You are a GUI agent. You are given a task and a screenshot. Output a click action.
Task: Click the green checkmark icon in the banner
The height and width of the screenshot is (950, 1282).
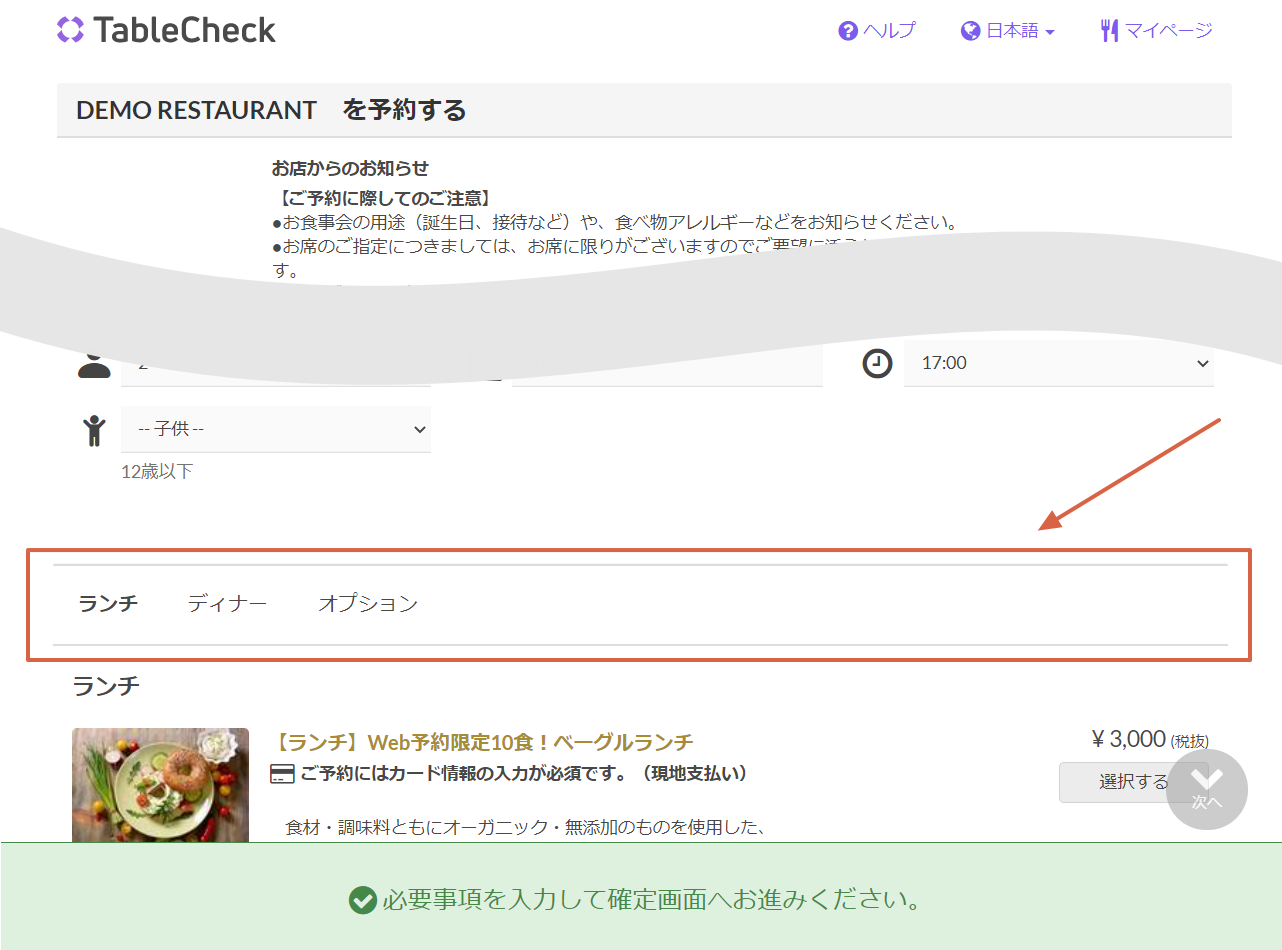point(362,900)
